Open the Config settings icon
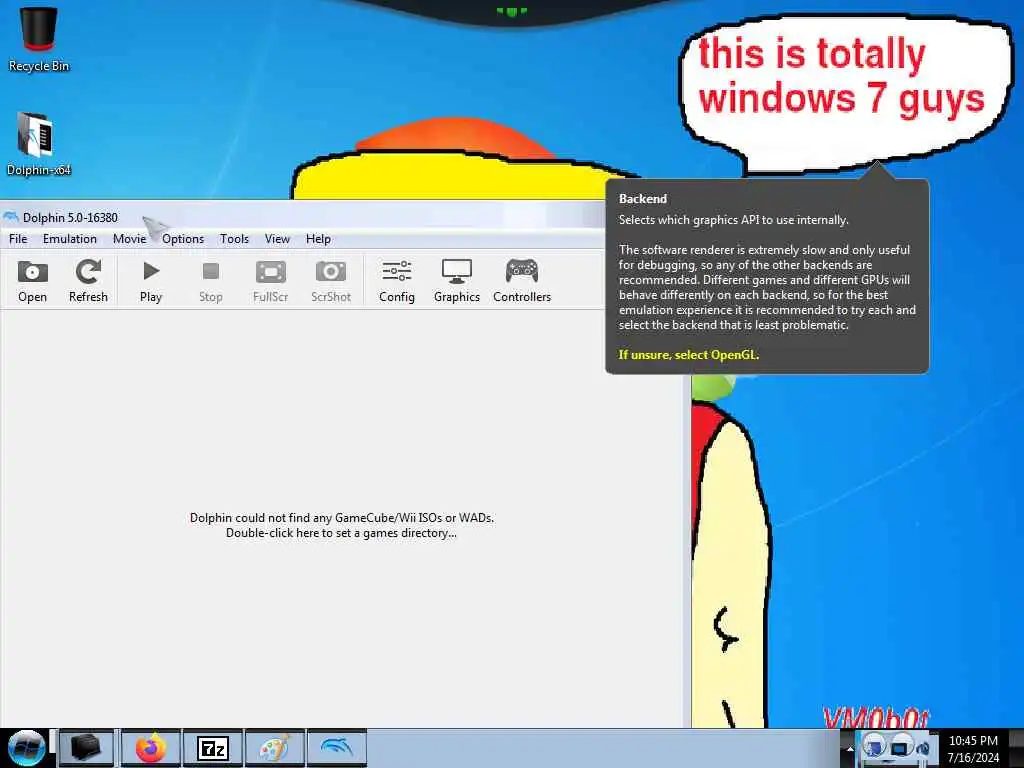 coord(396,281)
